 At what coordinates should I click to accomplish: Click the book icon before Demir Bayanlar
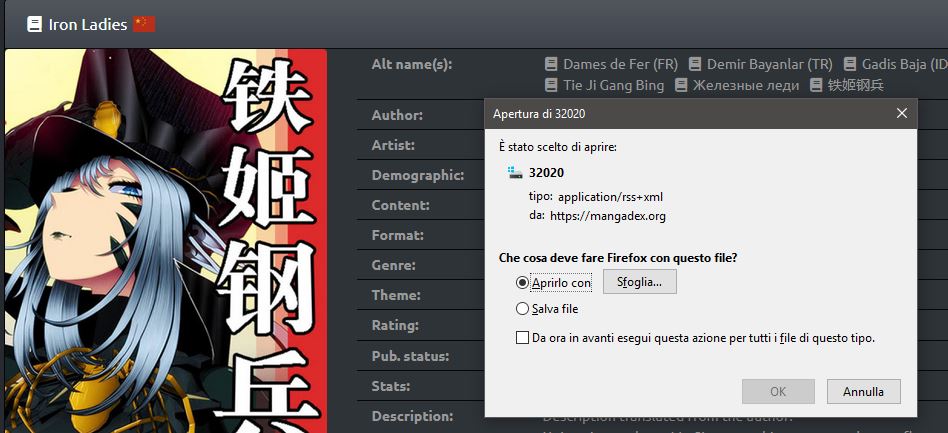click(695, 64)
